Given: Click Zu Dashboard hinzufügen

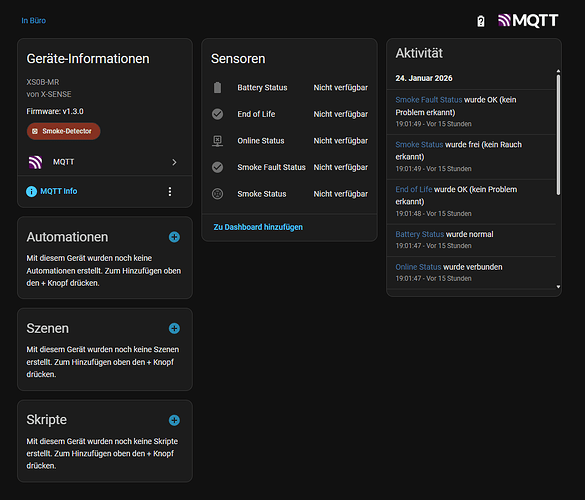Looking at the screenshot, I should tap(258, 227).
